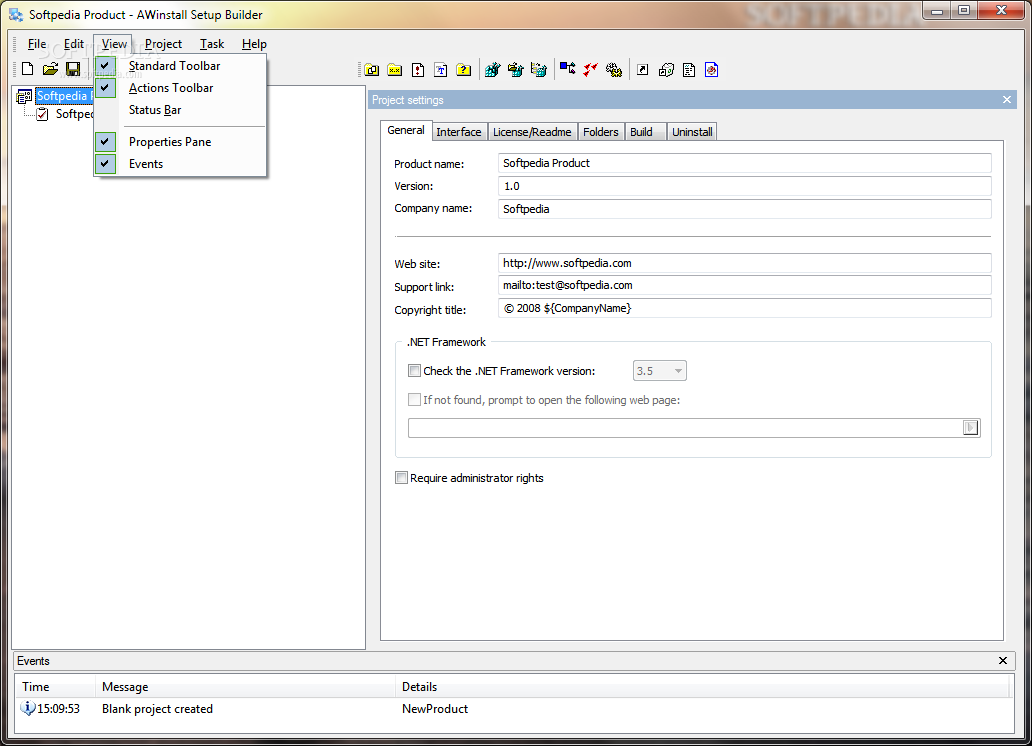Click the Web site input field

tap(744, 263)
